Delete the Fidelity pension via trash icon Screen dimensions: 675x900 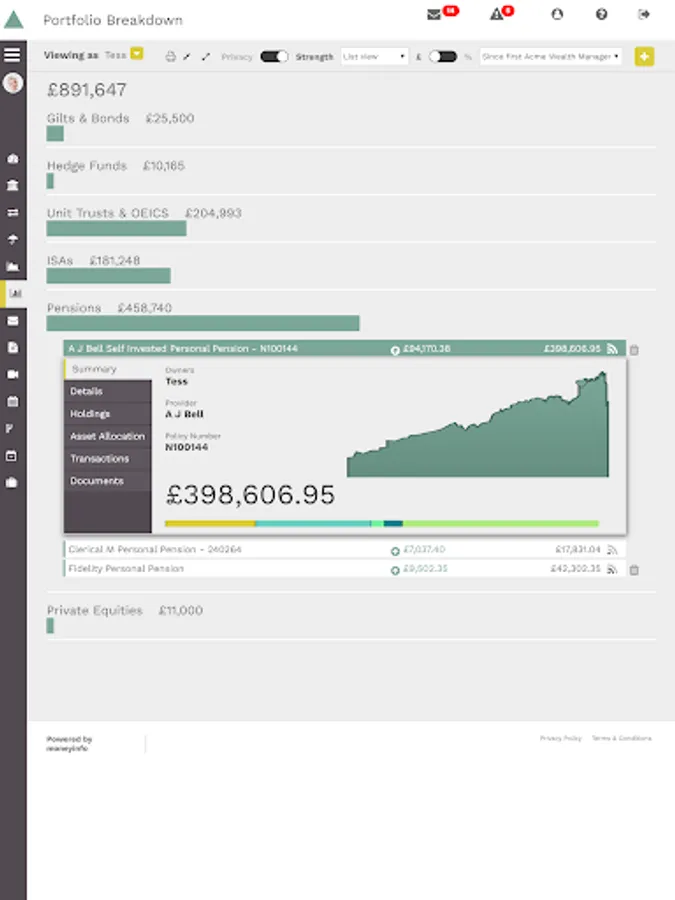point(634,570)
